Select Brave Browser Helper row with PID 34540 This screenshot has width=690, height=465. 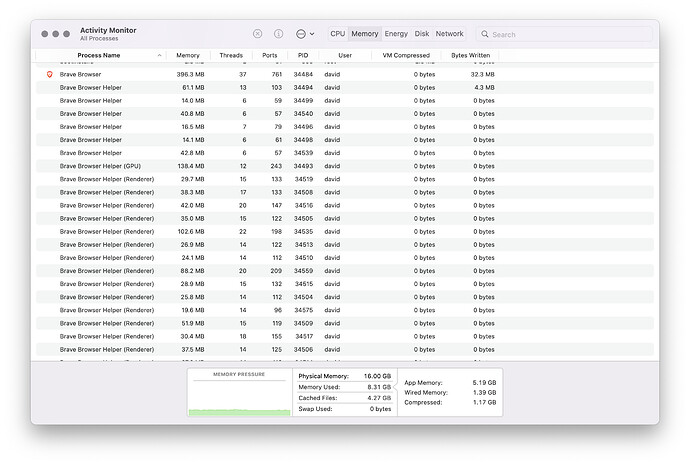[345, 114]
